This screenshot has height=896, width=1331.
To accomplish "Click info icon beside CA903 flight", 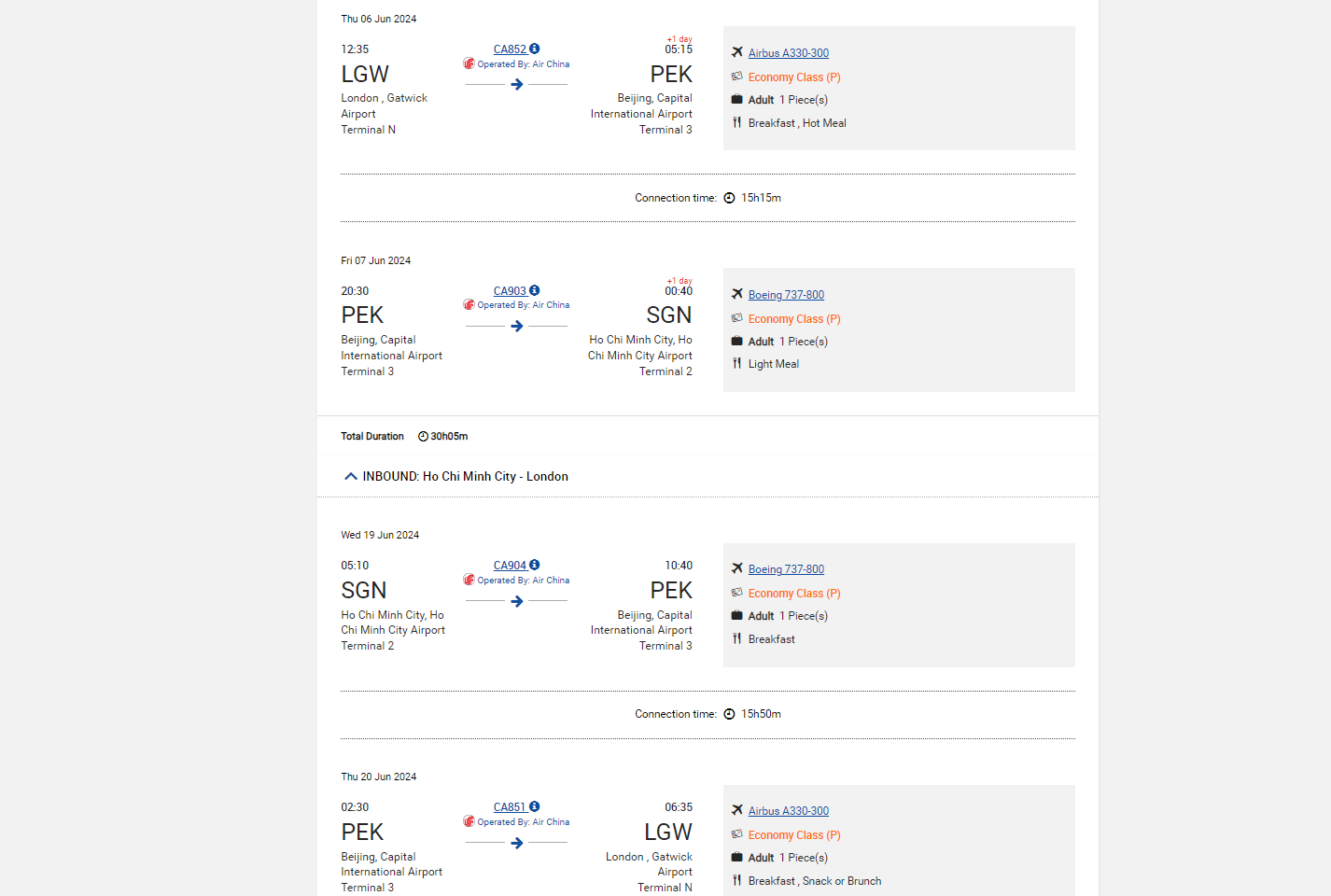I will coord(534,290).
